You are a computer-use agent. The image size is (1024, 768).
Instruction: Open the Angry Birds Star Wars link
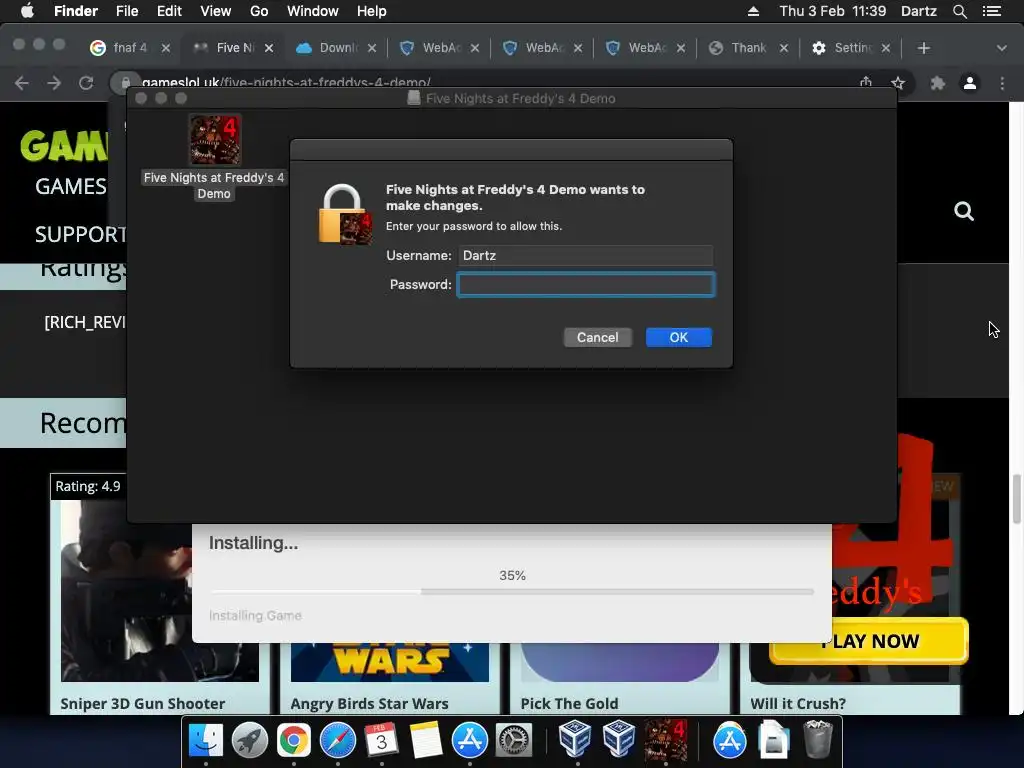click(369, 703)
